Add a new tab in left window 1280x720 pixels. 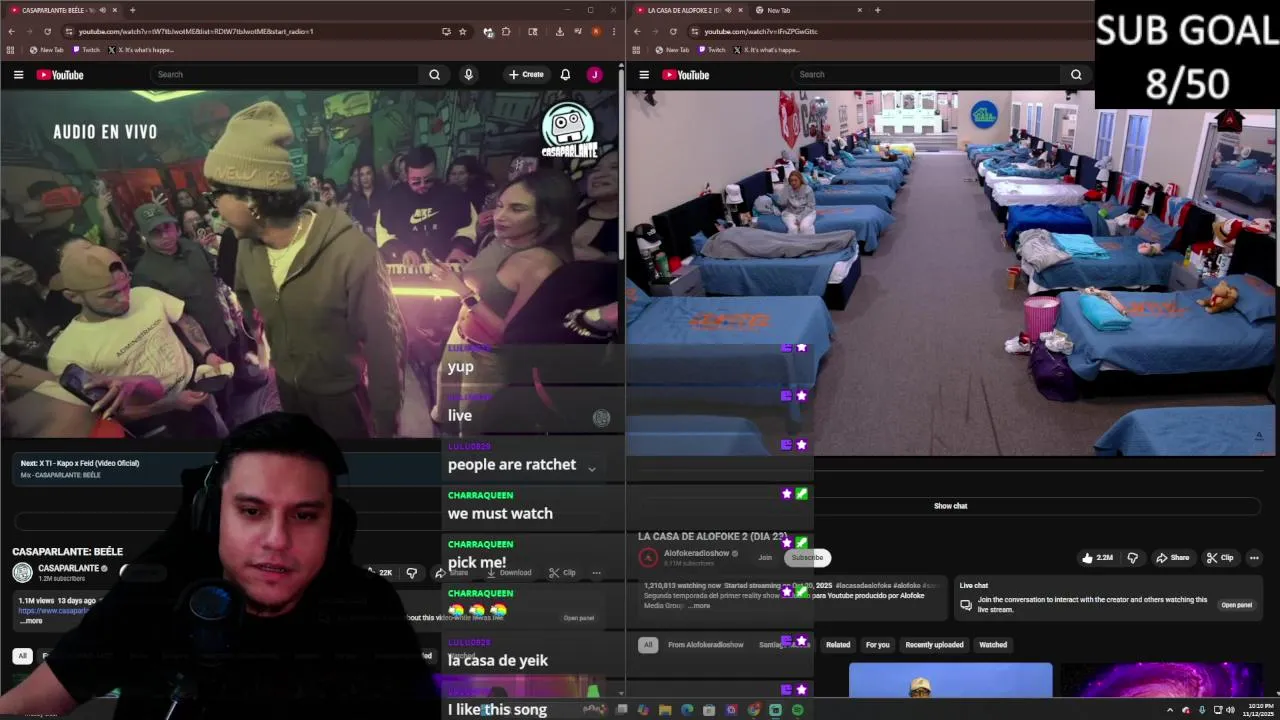point(132,10)
